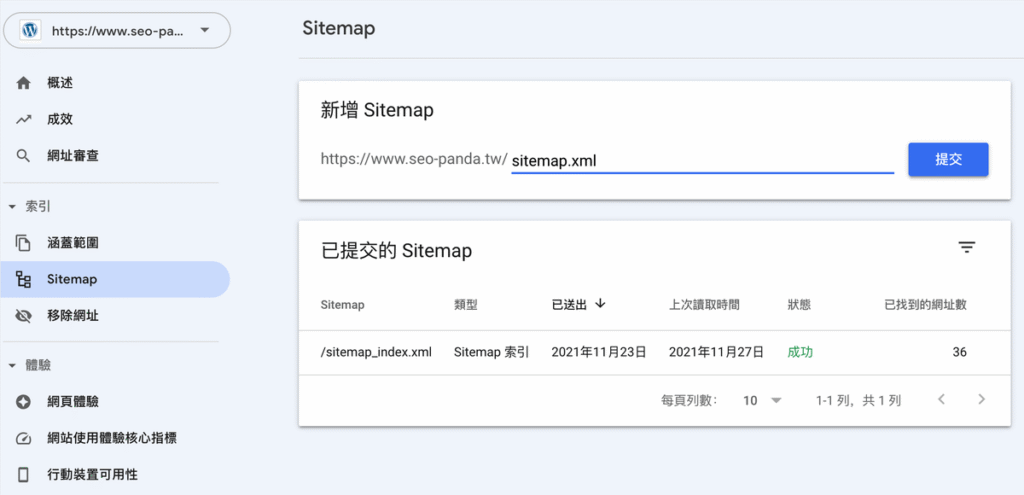
Task: Click the green 成功 status
Action: coord(800,353)
